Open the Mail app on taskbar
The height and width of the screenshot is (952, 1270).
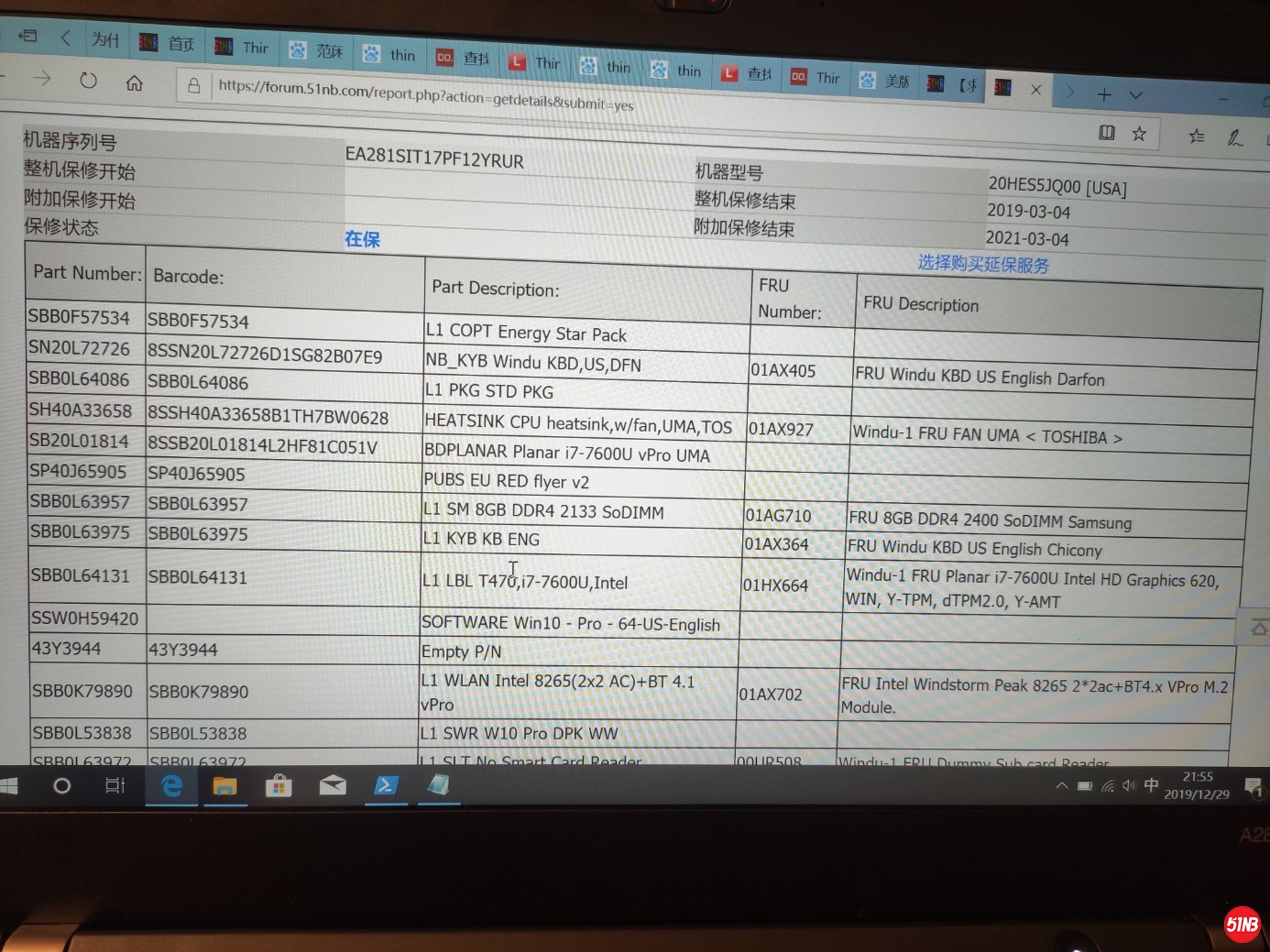click(x=332, y=785)
